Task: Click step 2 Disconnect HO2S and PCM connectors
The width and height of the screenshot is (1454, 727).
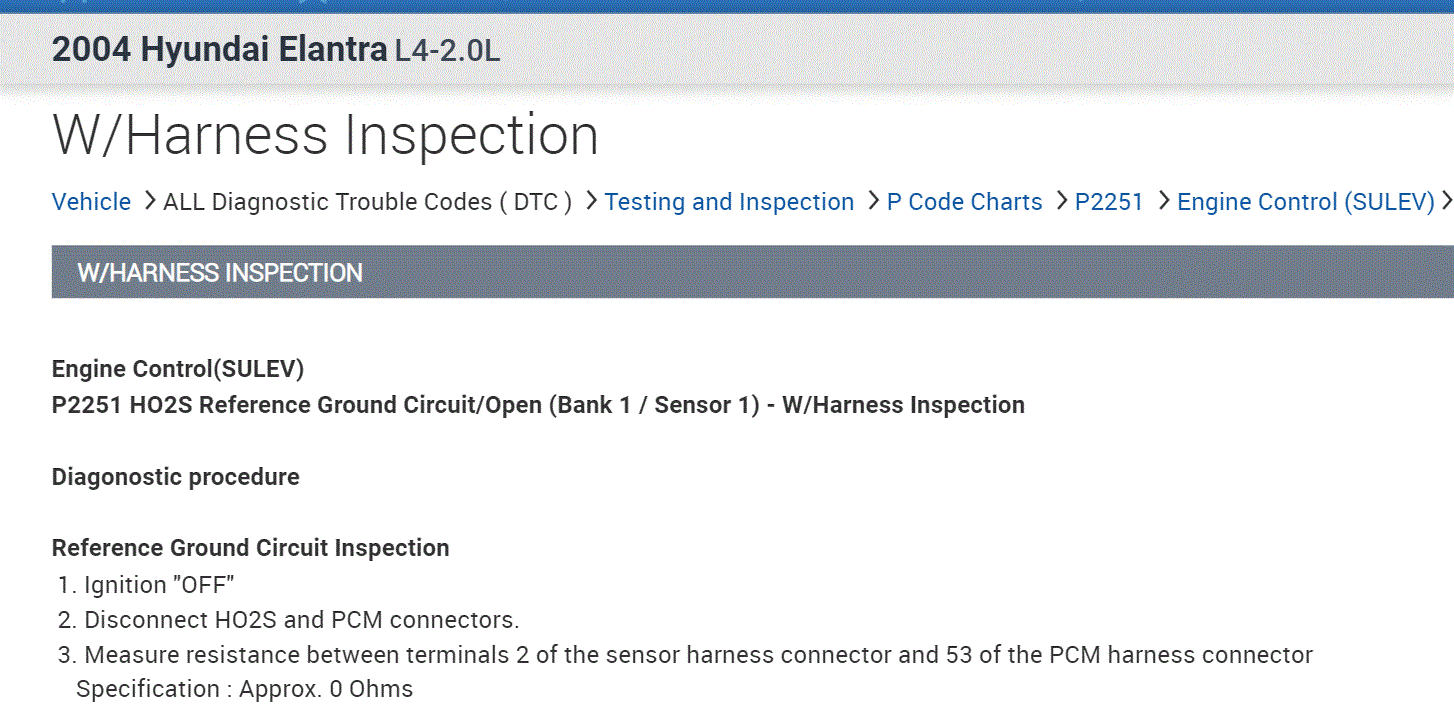Action: click(x=301, y=620)
